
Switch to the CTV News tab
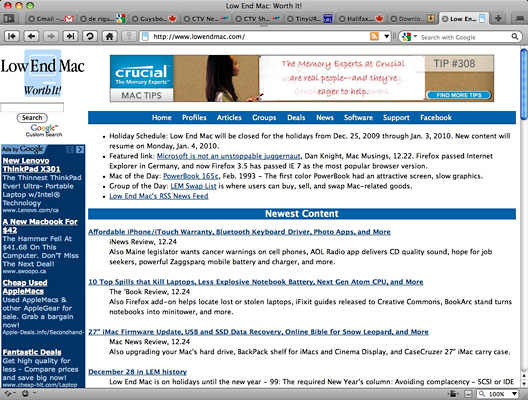coord(205,19)
